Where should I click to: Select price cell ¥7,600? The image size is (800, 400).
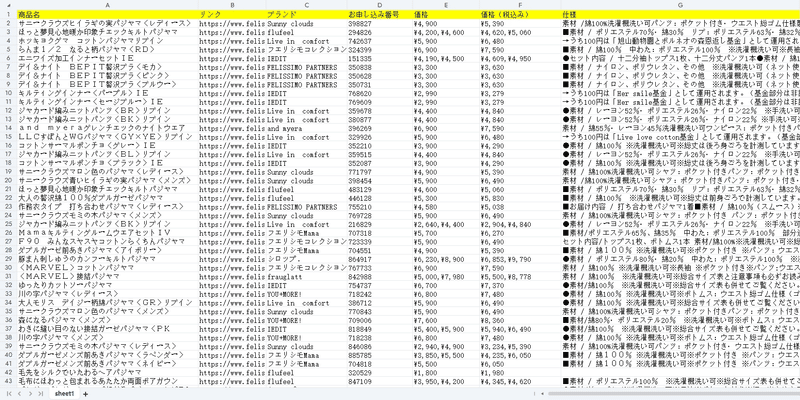point(446,320)
